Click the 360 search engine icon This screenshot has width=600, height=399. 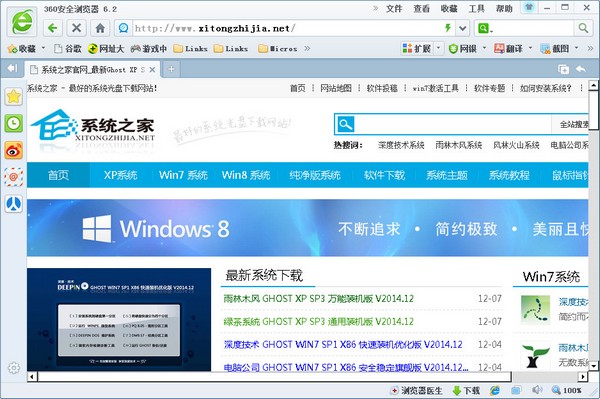(x=484, y=28)
